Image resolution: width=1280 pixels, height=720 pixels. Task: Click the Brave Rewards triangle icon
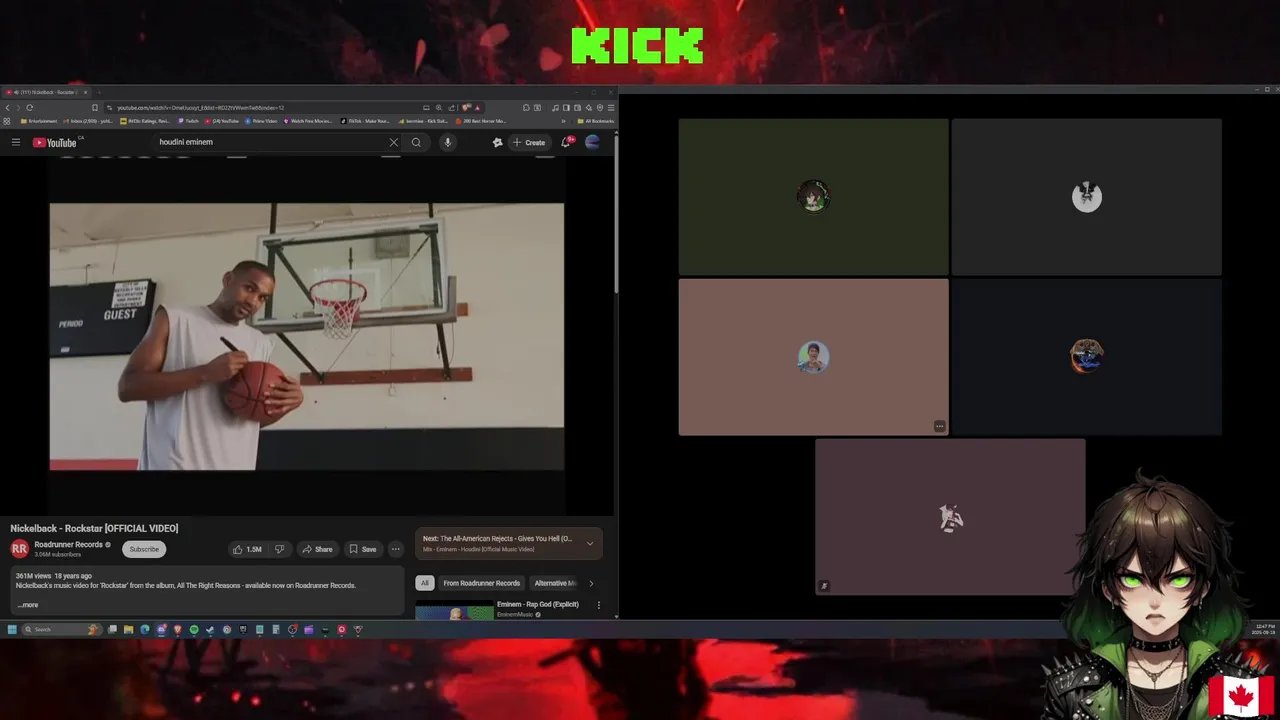(477, 107)
